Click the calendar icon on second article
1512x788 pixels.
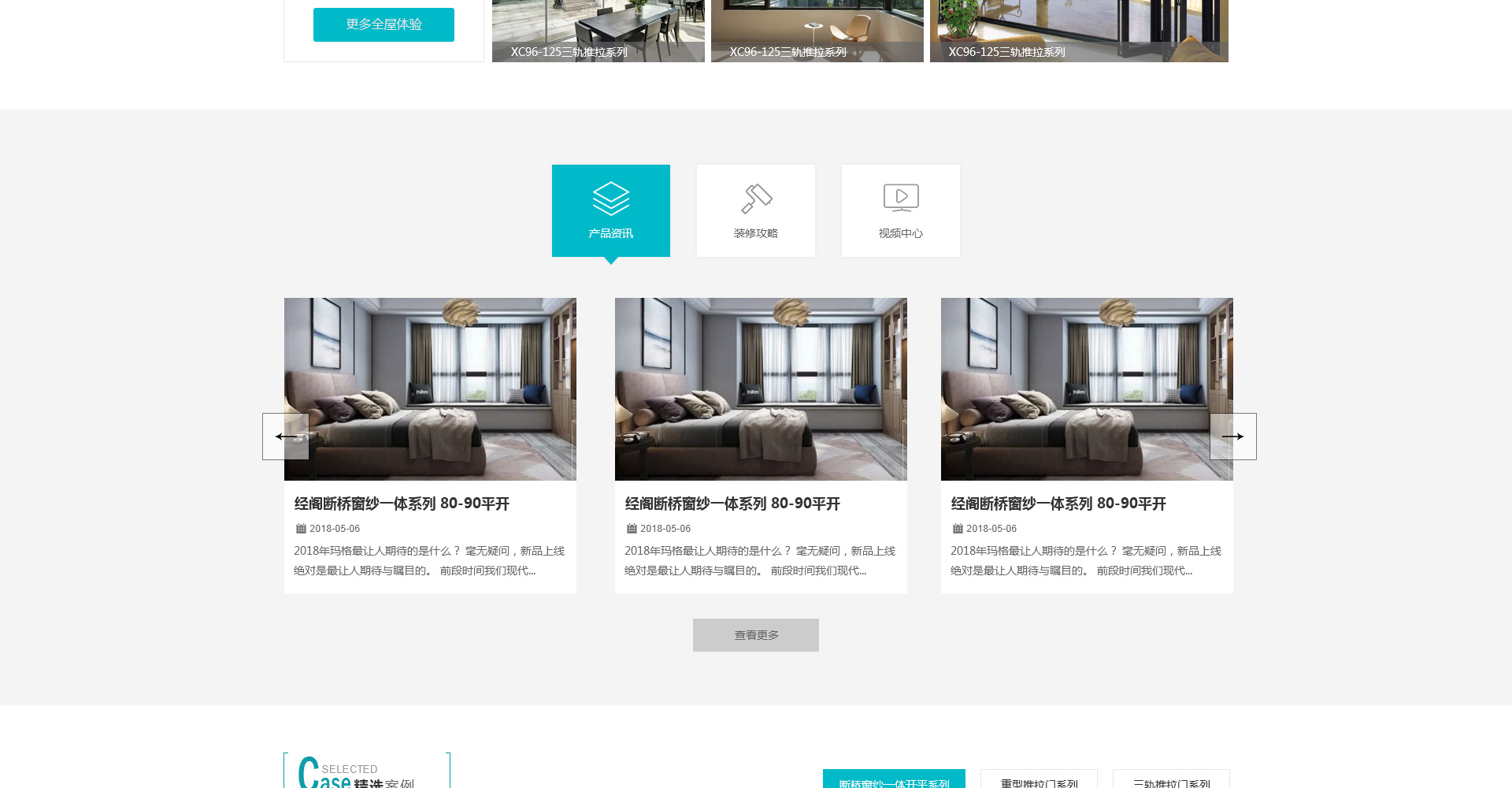[632, 529]
